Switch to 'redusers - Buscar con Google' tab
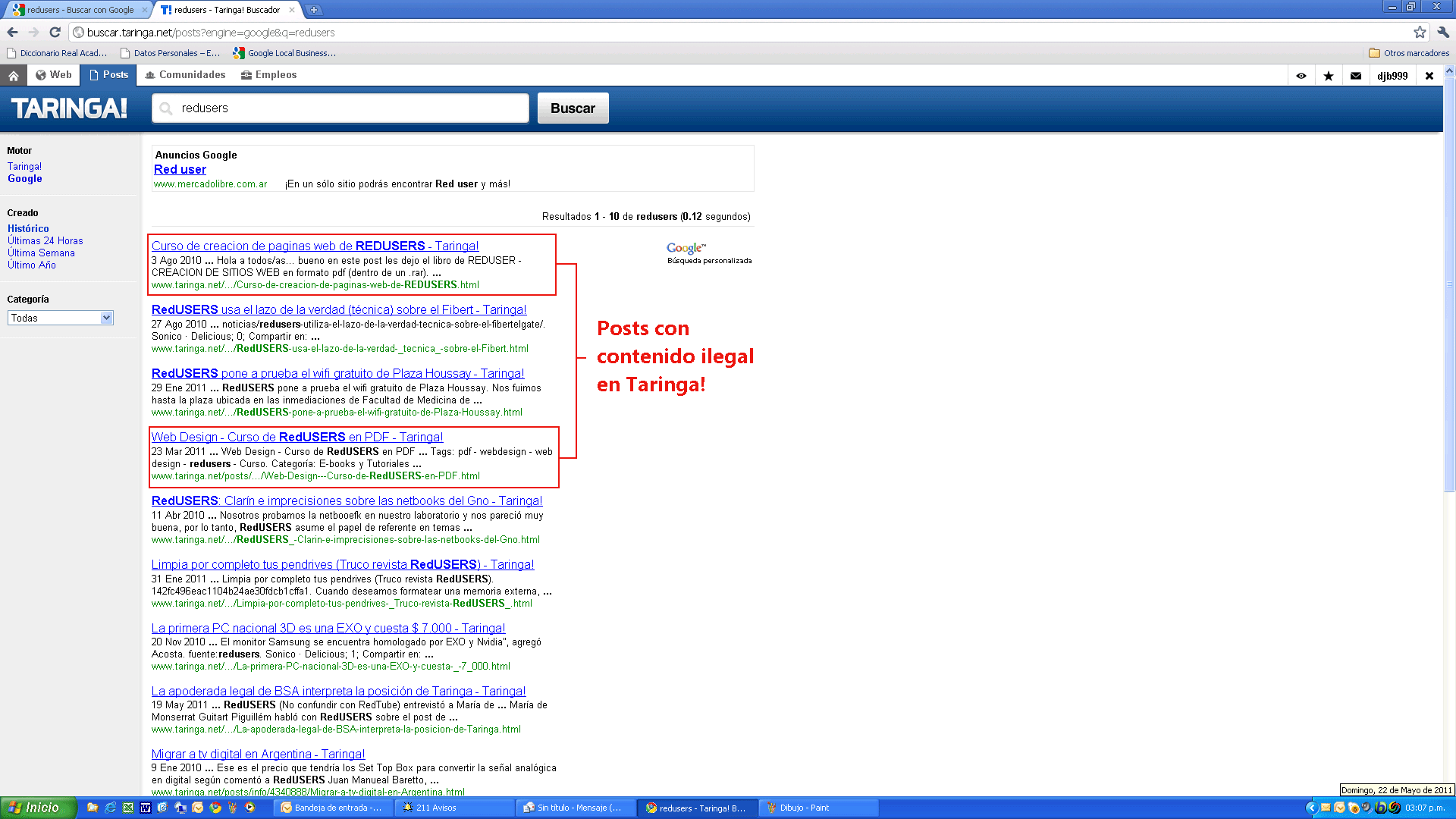Screen dimensions: 1456x819 click(78, 10)
